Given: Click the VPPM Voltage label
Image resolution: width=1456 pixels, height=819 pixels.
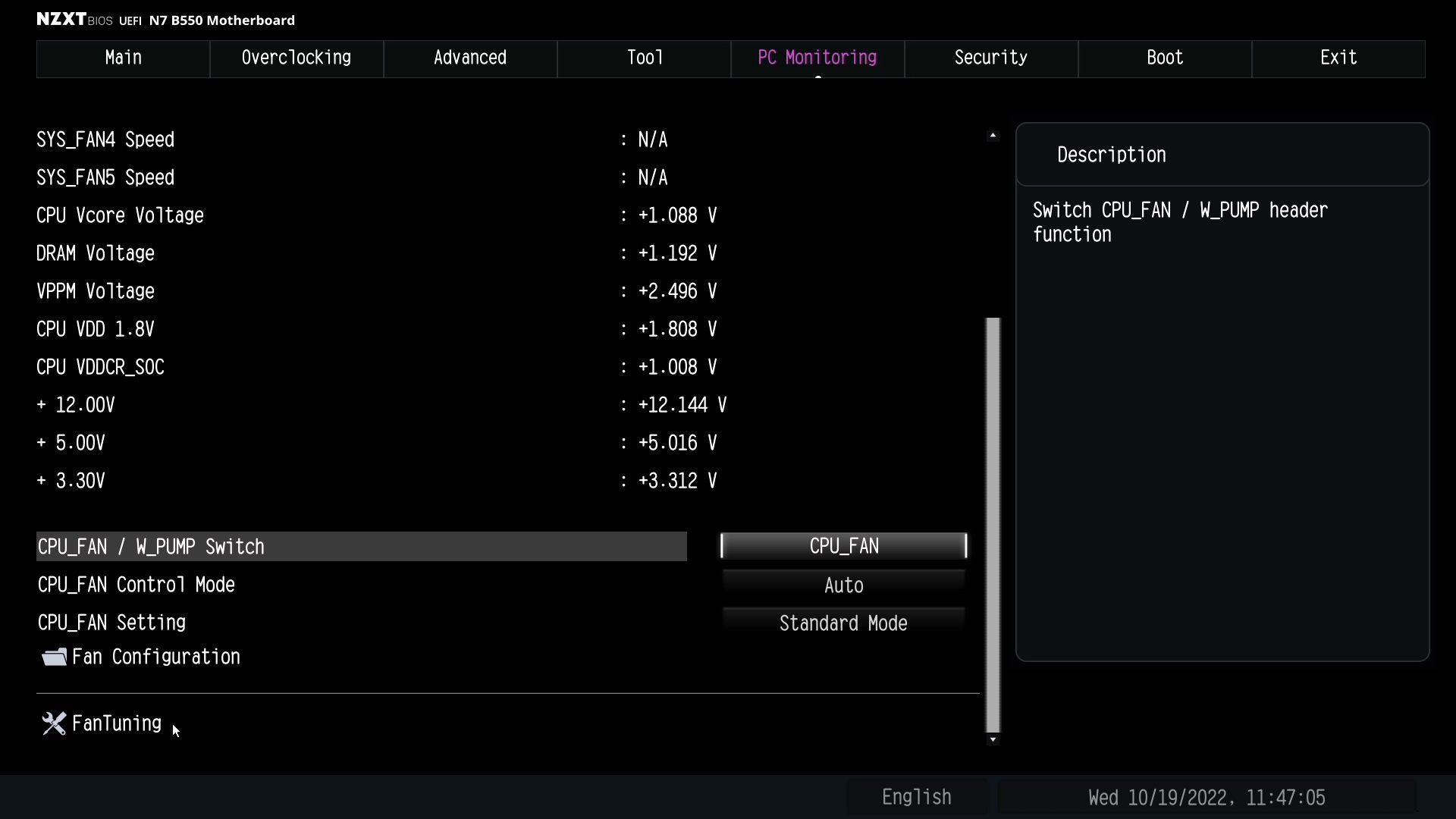Looking at the screenshot, I should [96, 291].
